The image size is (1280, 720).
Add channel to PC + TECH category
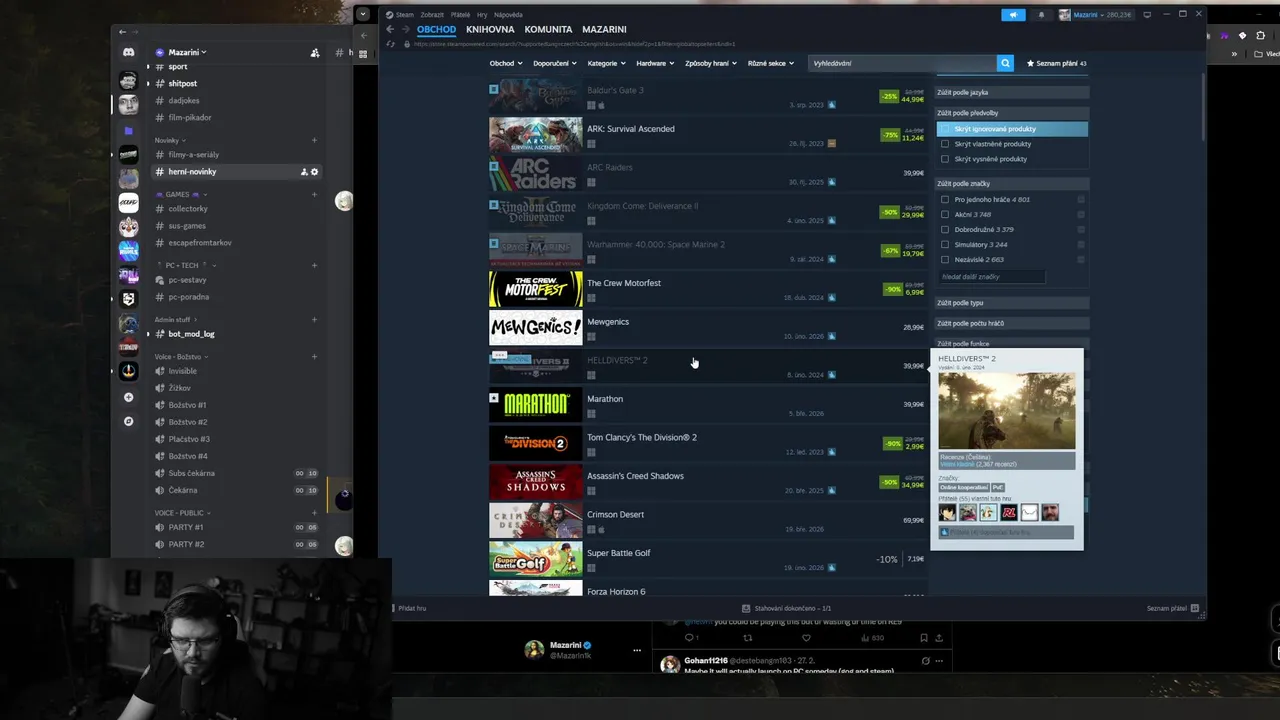pyautogui.click(x=314, y=265)
